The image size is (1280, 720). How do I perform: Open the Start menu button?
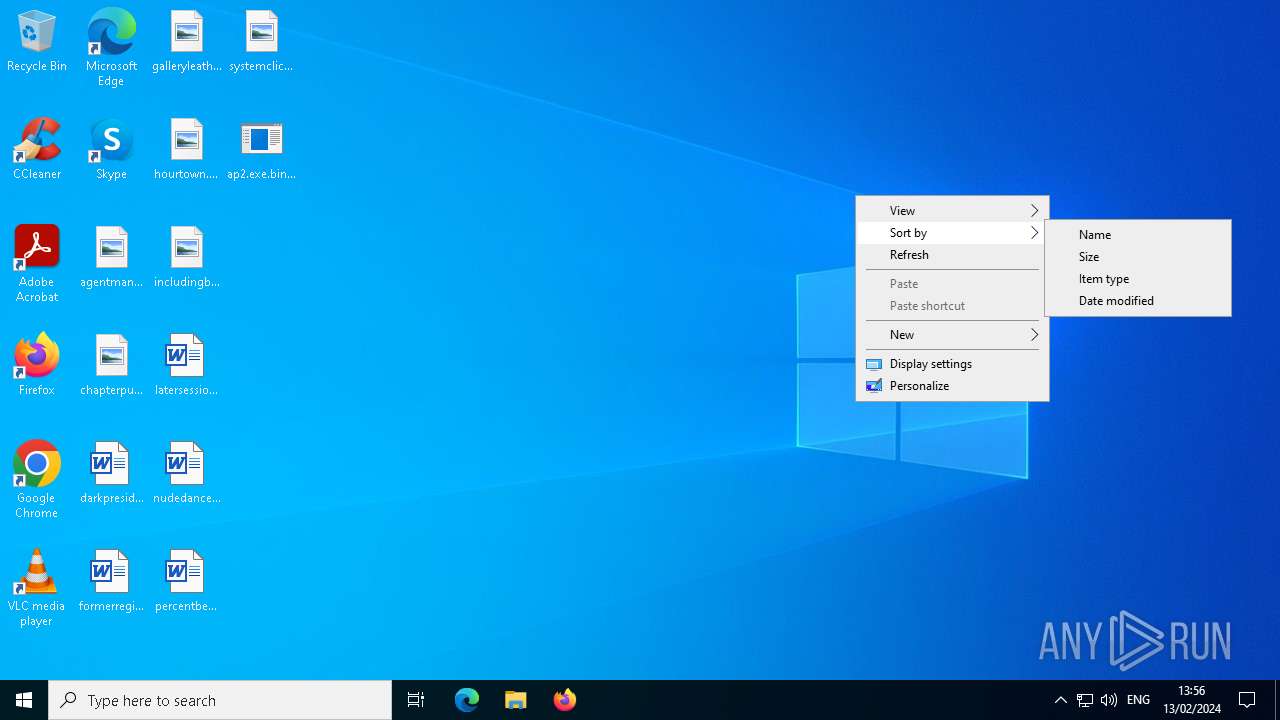pyautogui.click(x=24, y=700)
